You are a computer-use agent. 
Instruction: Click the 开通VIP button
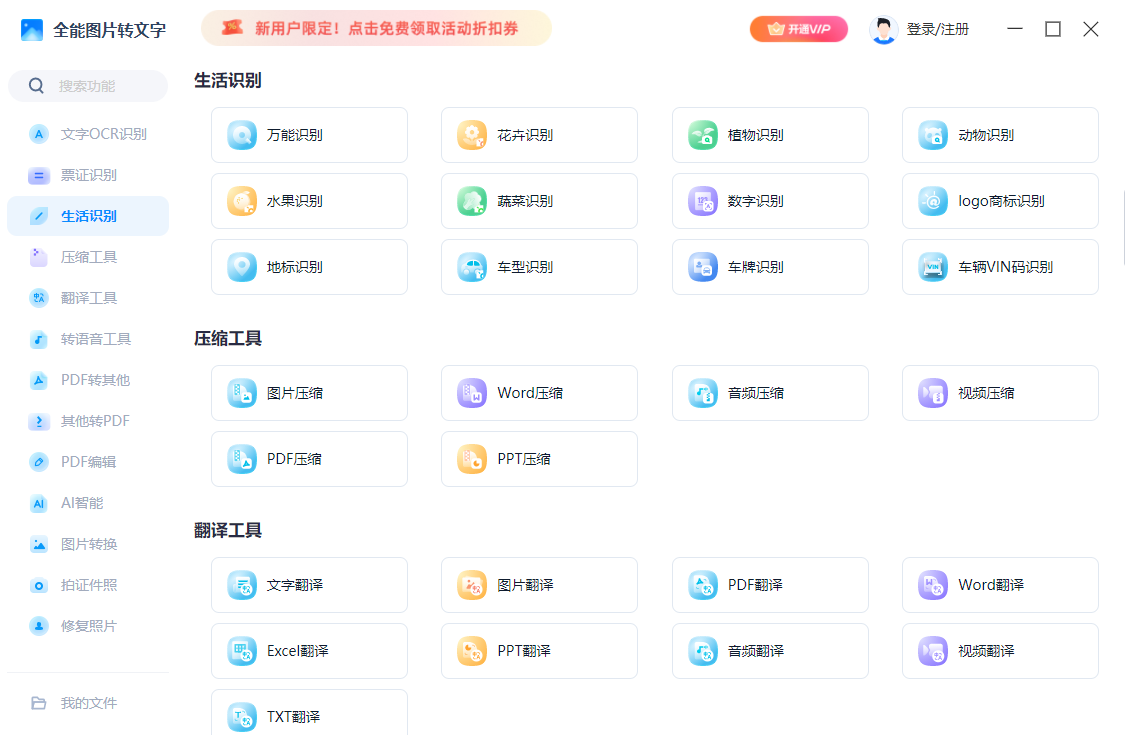click(798, 29)
